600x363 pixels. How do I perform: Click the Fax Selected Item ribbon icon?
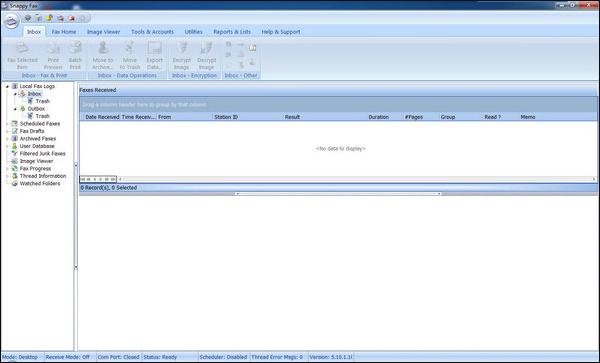coord(22,48)
